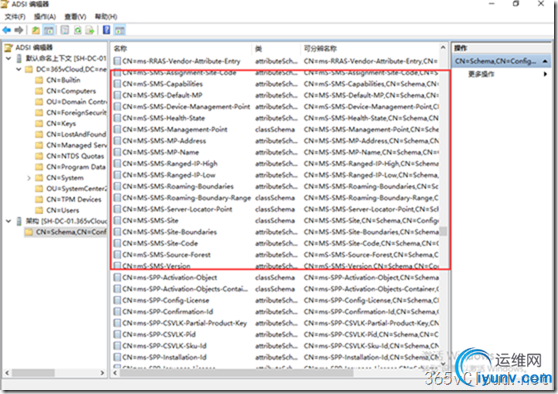The height and width of the screenshot is (394, 558).
Task: Open the 文件(F) menu
Action: click(x=15, y=17)
